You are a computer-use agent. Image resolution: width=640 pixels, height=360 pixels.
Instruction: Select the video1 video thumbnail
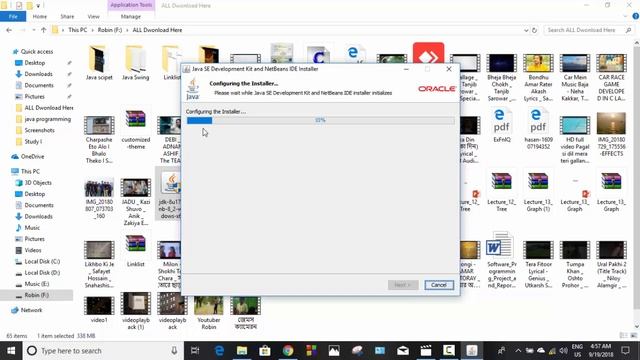tap(99, 309)
